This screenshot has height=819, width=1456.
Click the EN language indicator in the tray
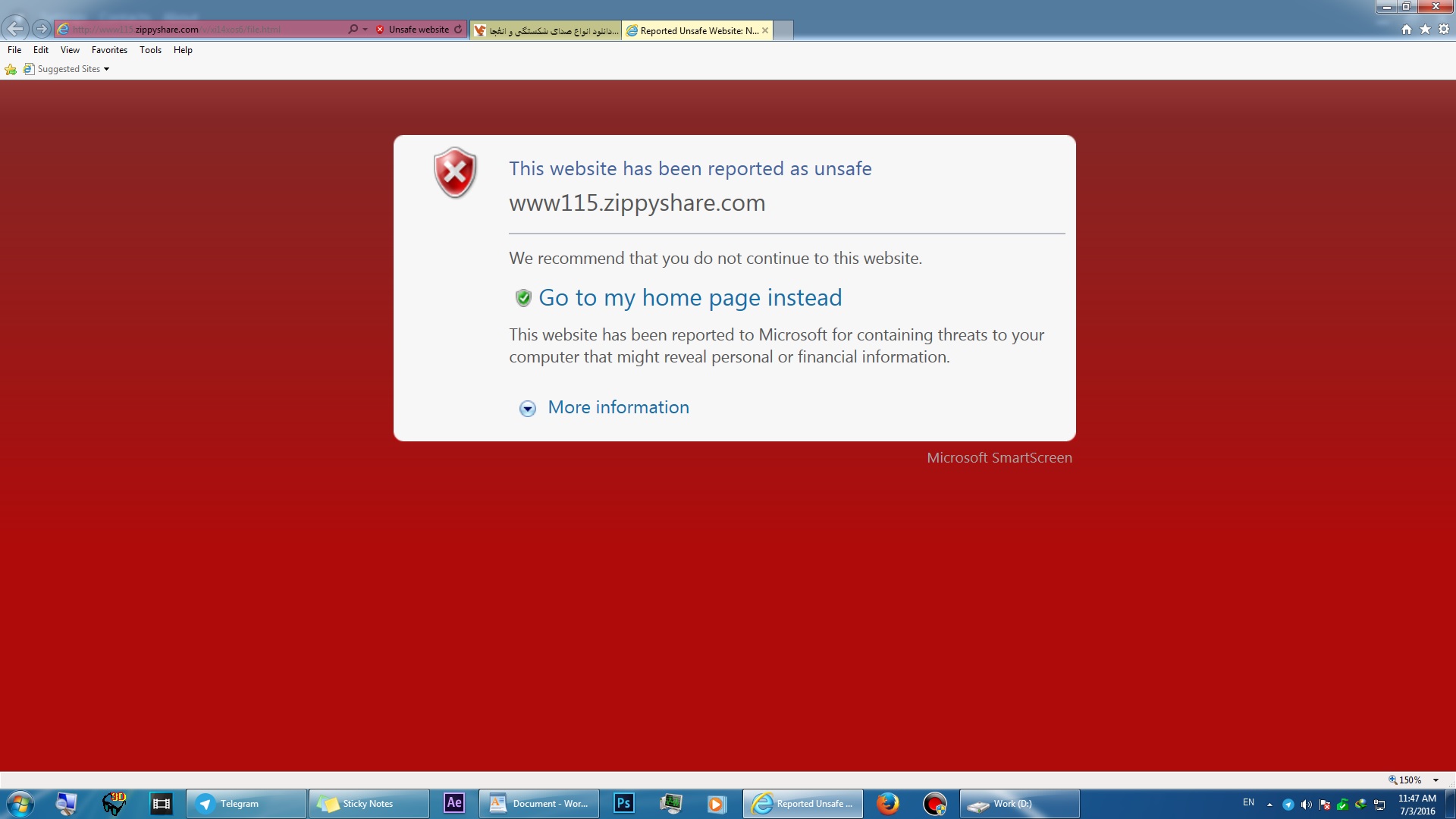[x=1248, y=802]
